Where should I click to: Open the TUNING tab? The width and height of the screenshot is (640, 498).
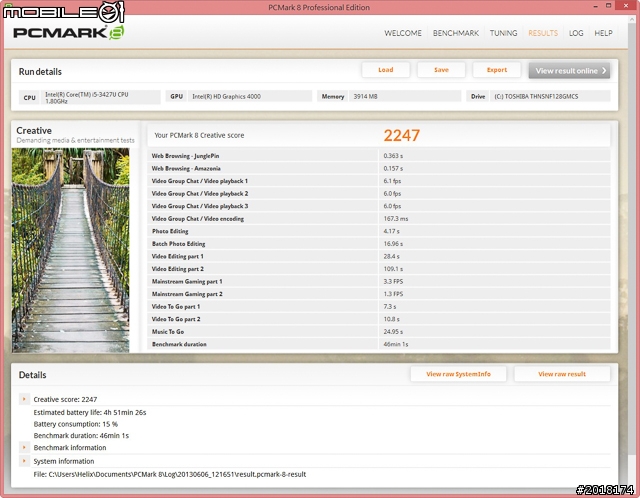click(503, 33)
